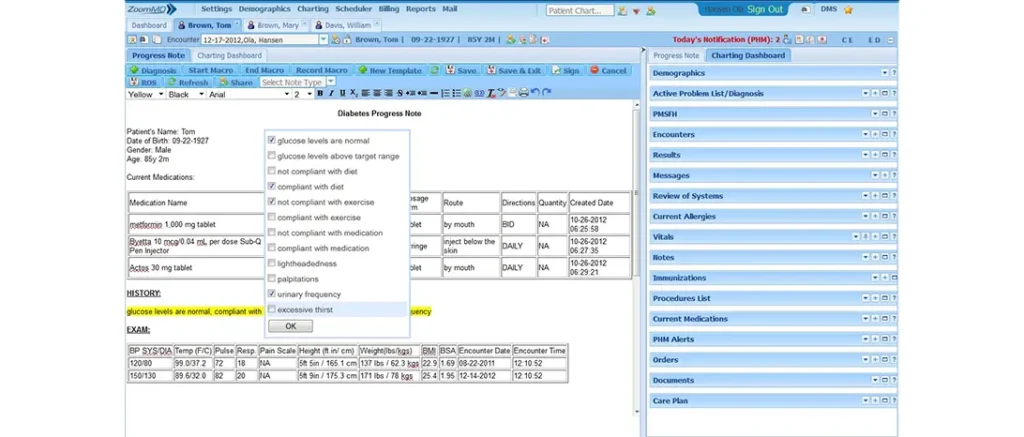Image resolution: width=1024 pixels, height=437 pixels.
Task: Click the Bold formatting icon
Action: point(320,93)
